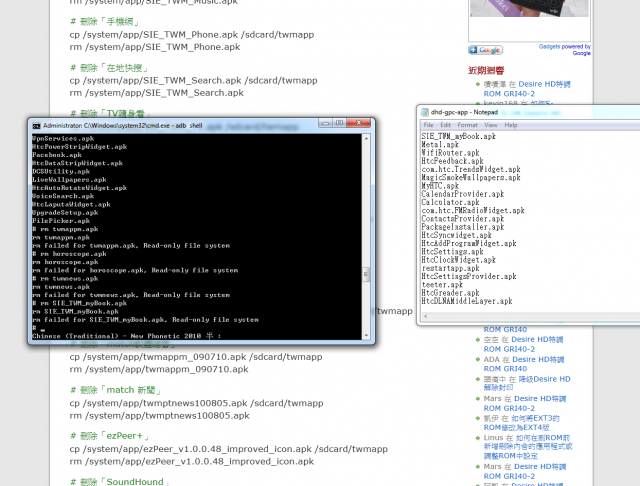Open Linus's 如何在刷ROM前新增刪除 link
This screenshot has width=640, height=486.
(528, 447)
